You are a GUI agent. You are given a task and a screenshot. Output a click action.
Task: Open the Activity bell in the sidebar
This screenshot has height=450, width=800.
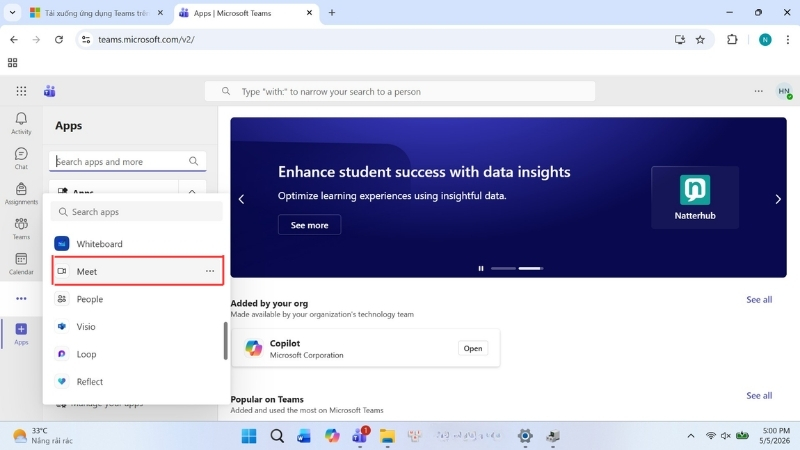tap(21, 123)
